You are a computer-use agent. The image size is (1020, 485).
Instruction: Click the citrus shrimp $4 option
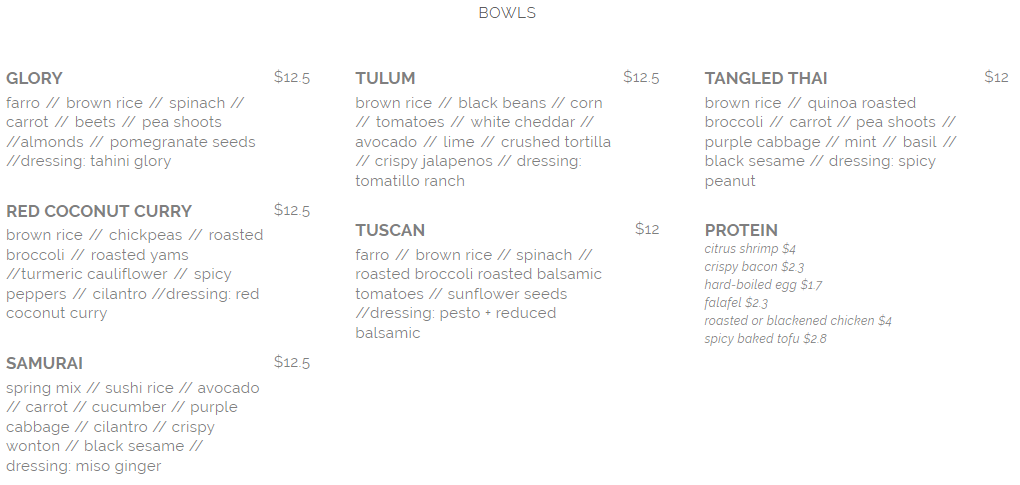(x=750, y=249)
